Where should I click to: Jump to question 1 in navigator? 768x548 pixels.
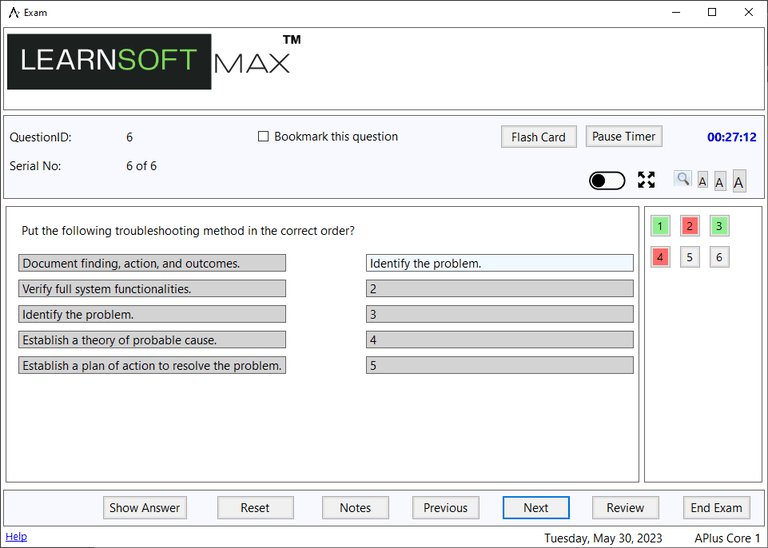click(660, 226)
